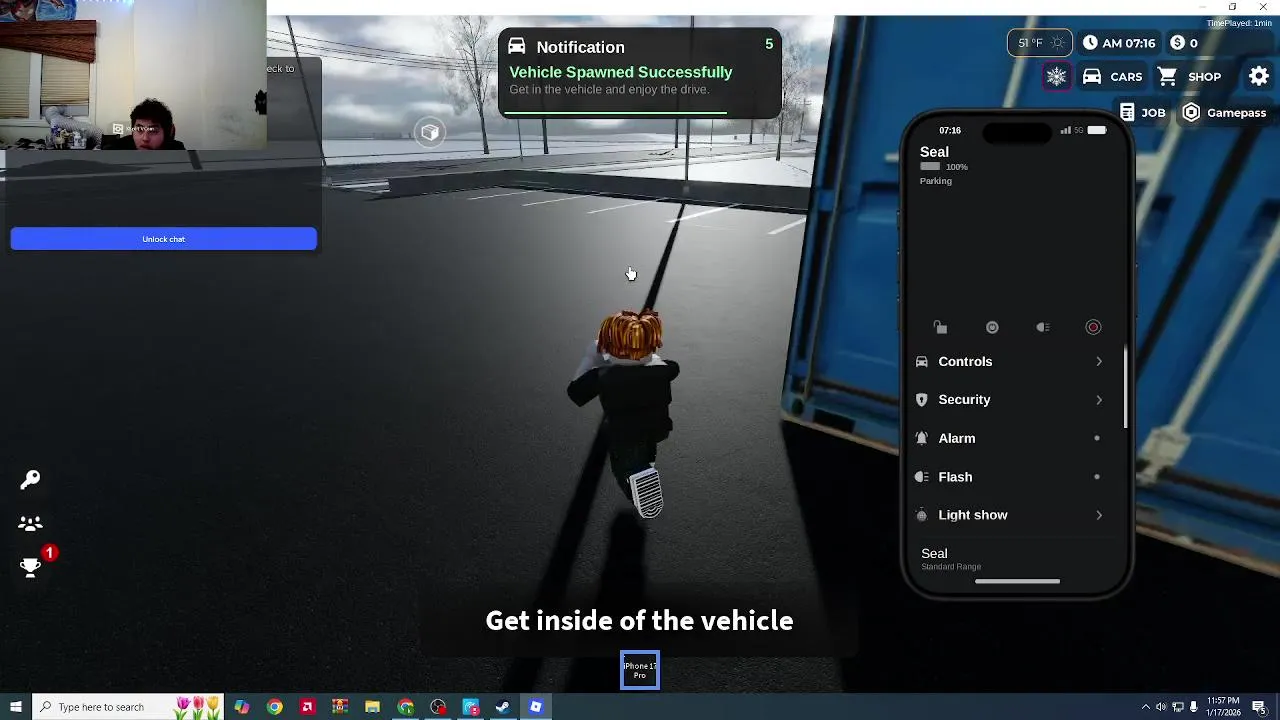Screen dimensions: 1280x720
Task: Open the JOB menu
Action: (1143, 113)
